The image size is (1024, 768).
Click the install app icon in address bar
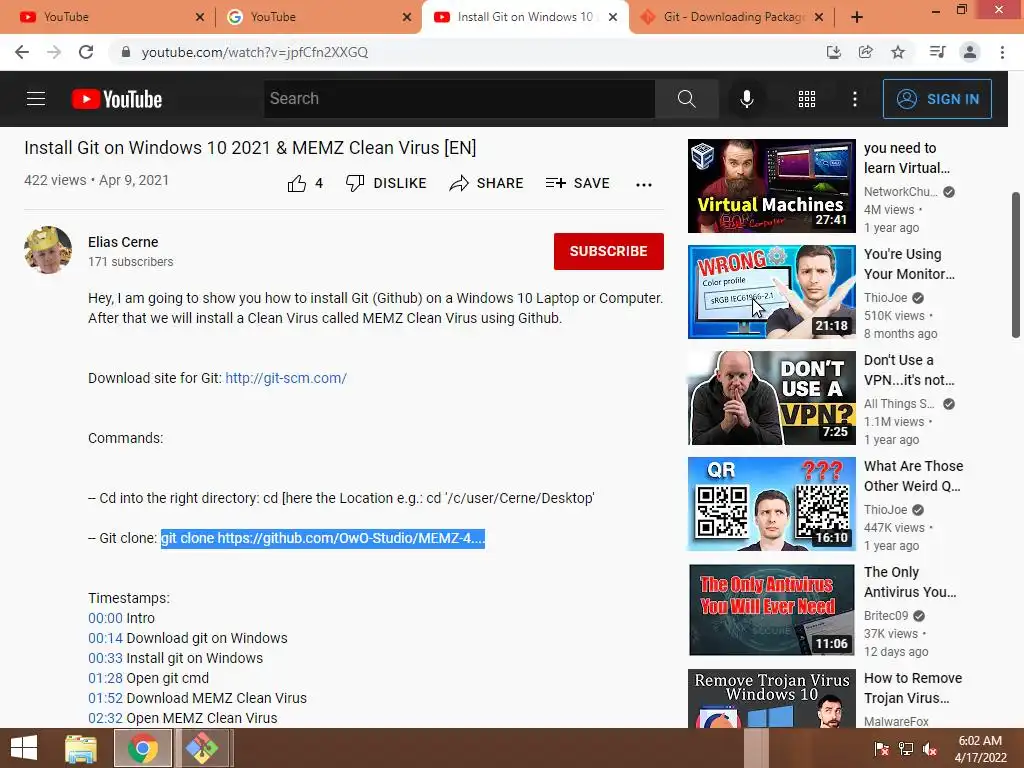[833, 52]
